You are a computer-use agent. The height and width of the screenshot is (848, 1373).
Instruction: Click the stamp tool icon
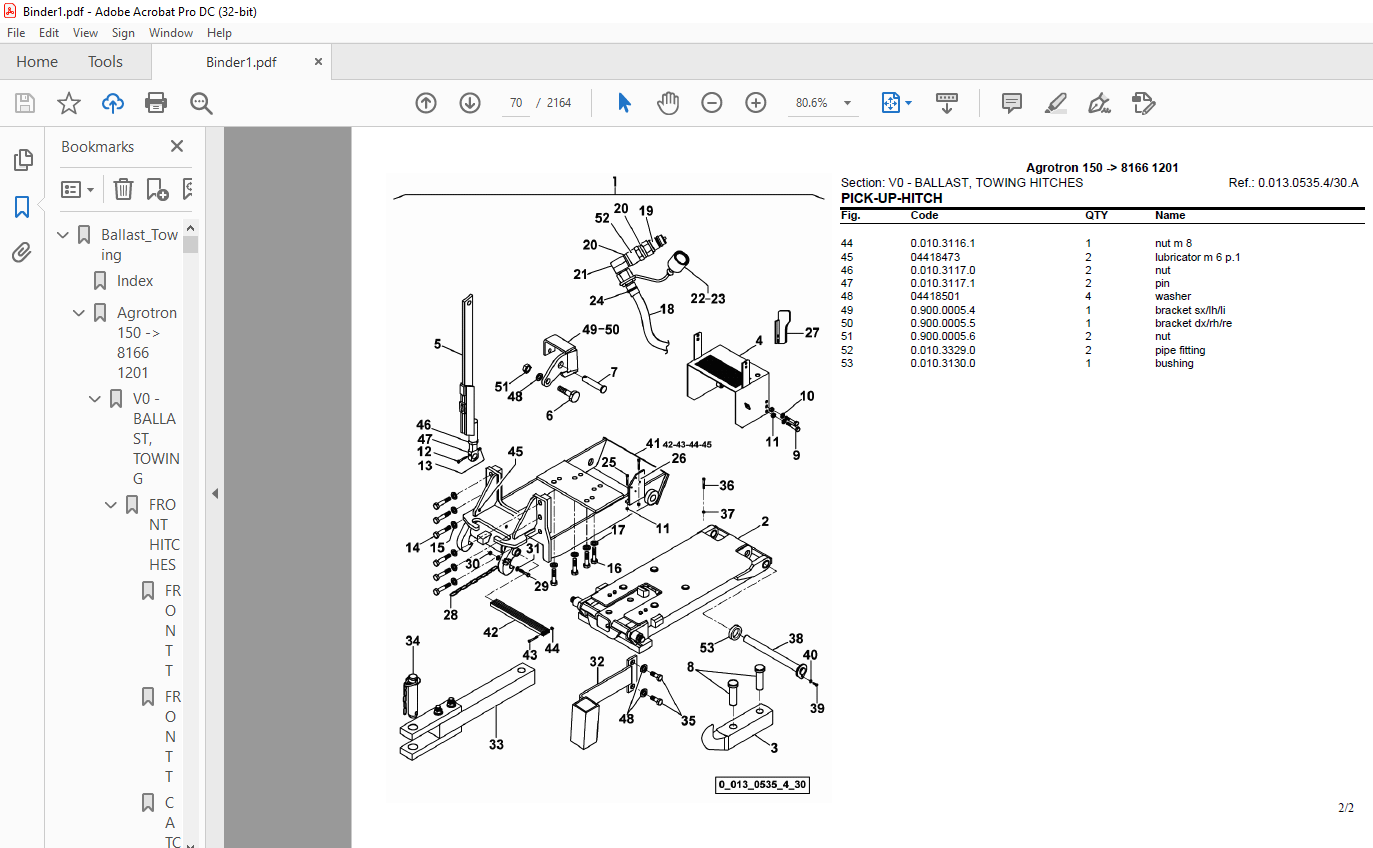click(x=1144, y=103)
